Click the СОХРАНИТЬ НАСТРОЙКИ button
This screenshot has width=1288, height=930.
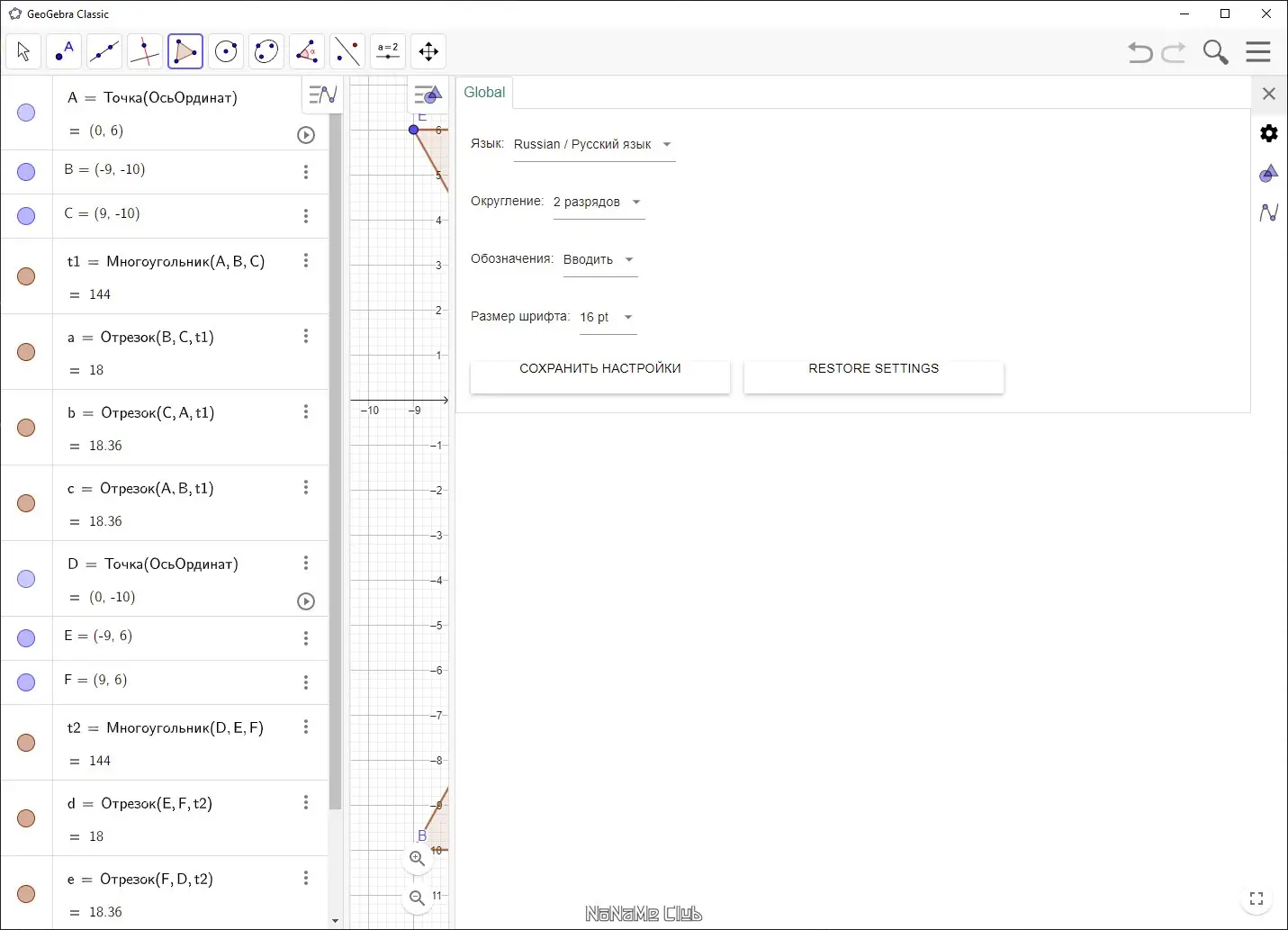600,376
